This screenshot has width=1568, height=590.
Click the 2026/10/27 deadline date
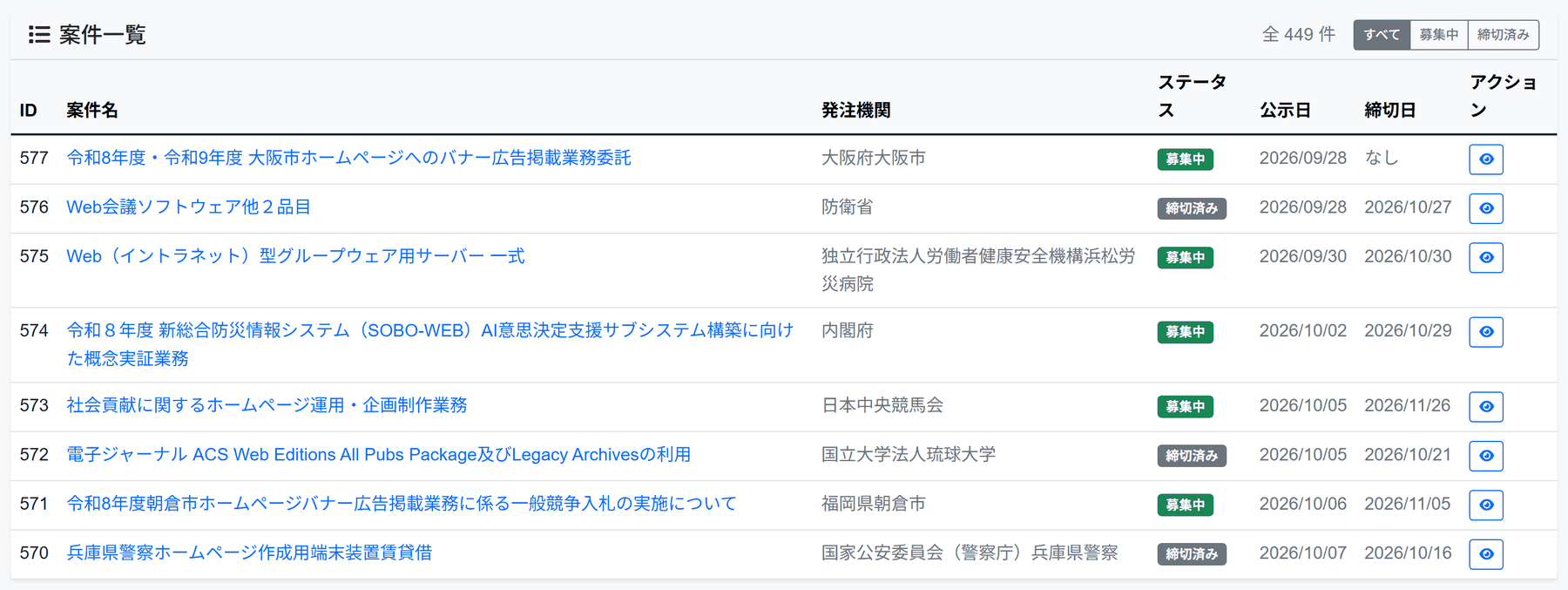(x=1408, y=207)
